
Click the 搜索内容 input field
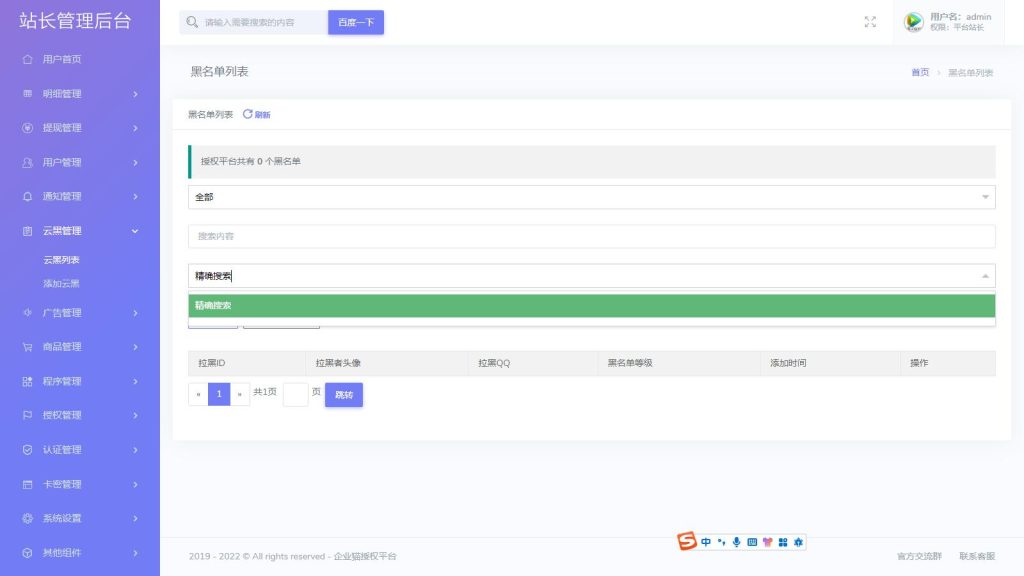click(x=591, y=236)
